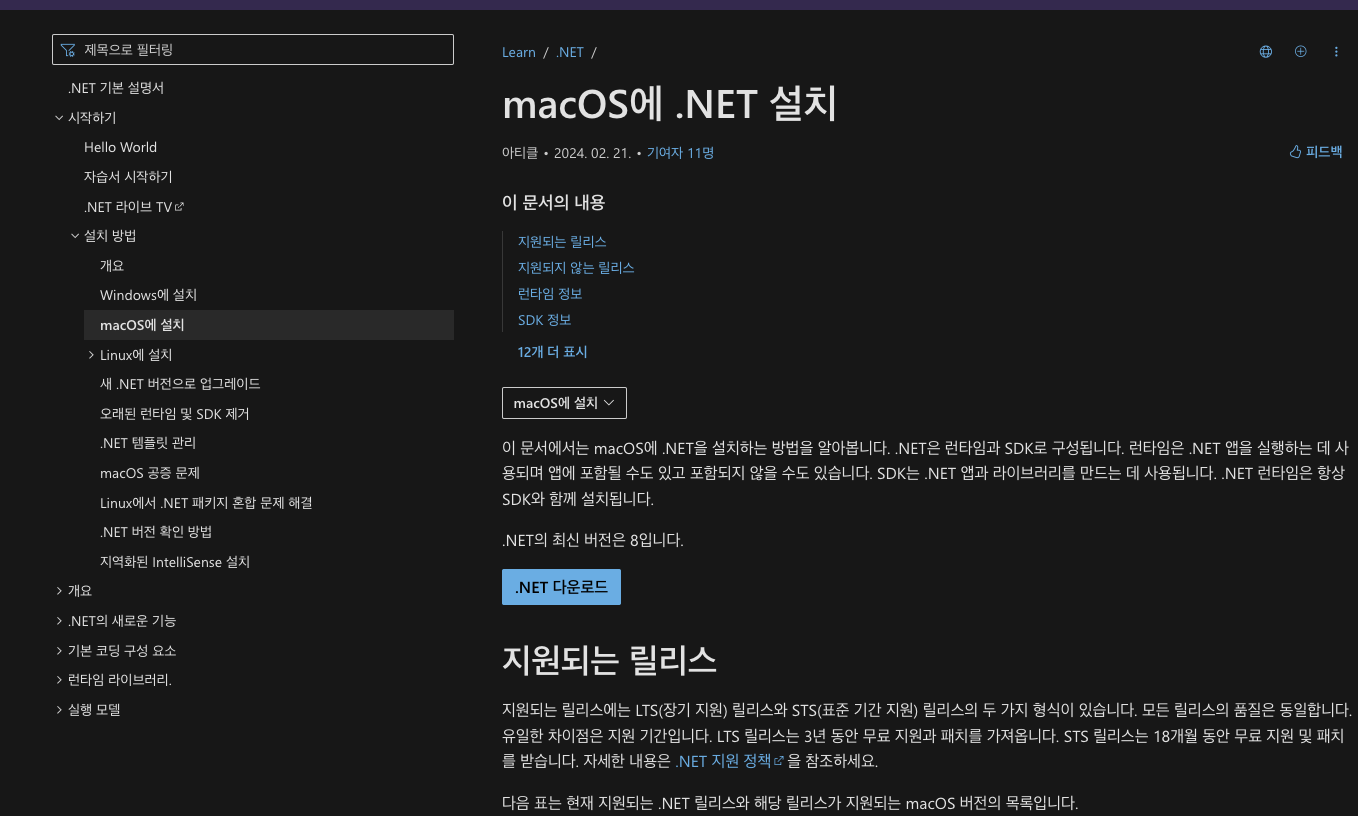Select 개요 under 설치 방법
This screenshot has height=816, width=1358.
pyautogui.click(x=112, y=266)
